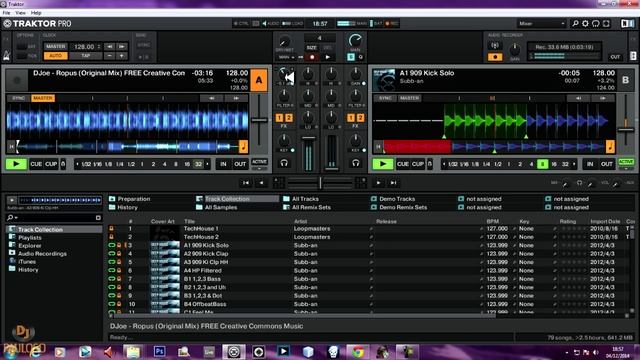Viewport: 640px width, 360px height.
Task: Toggle fullscreen mode icon in header
Action: pos(606,24)
